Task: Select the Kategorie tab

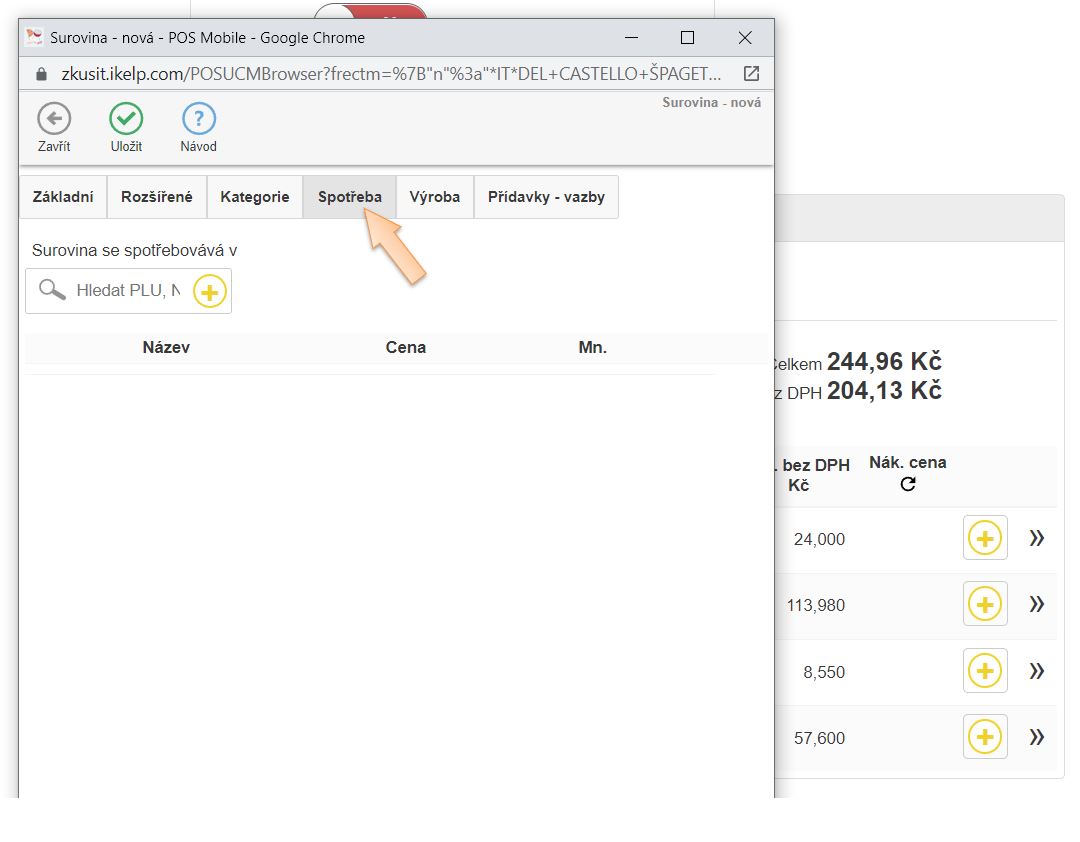Action: (255, 197)
